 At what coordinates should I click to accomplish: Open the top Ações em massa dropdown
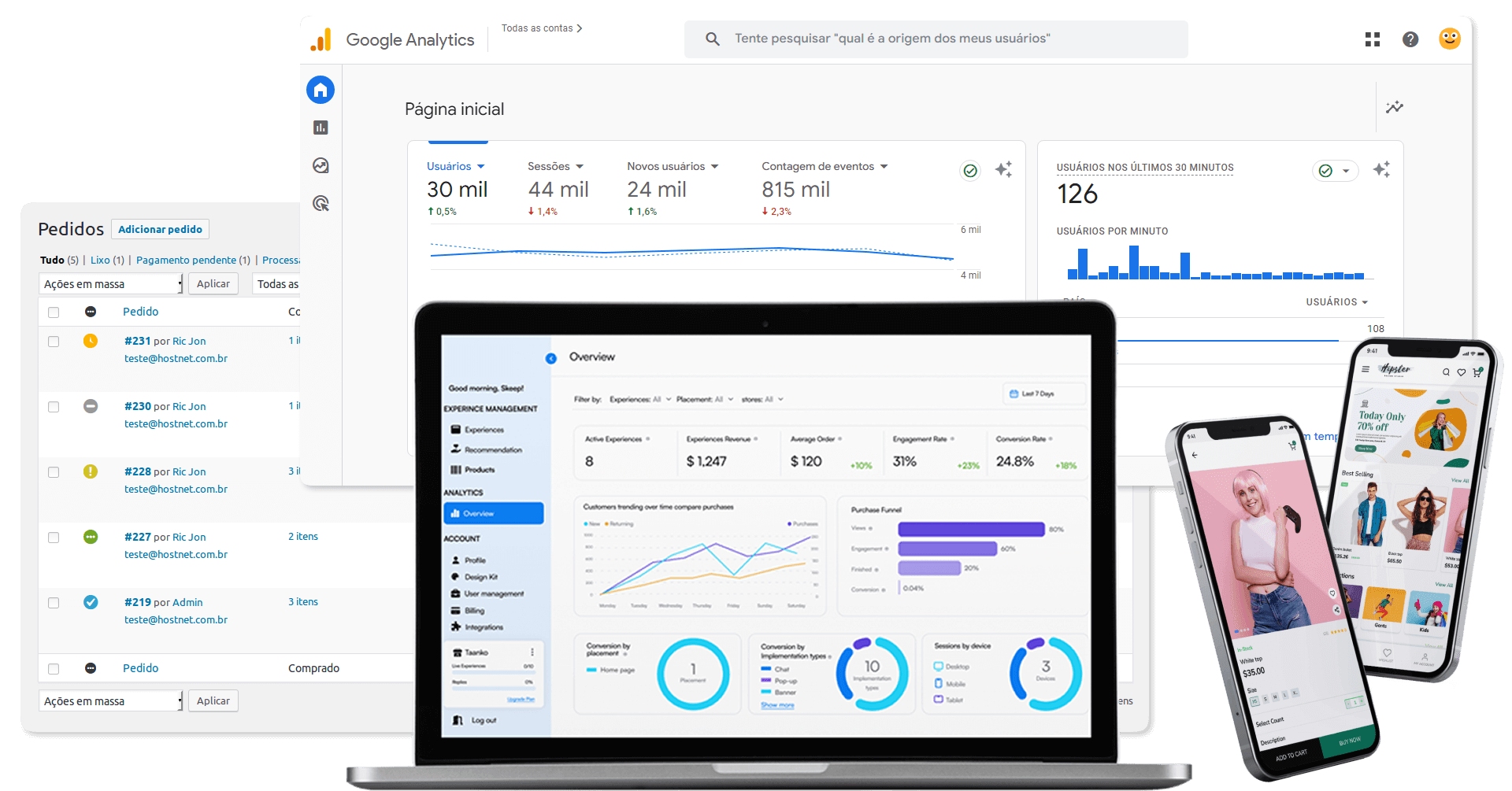point(111,284)
